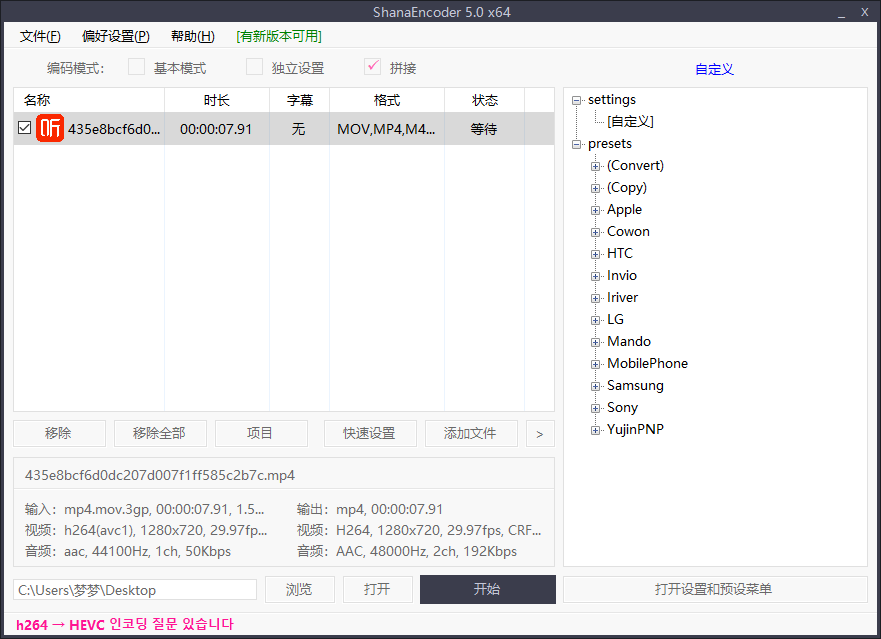Open the 文件(F) menu

click(x=40, y=37)
